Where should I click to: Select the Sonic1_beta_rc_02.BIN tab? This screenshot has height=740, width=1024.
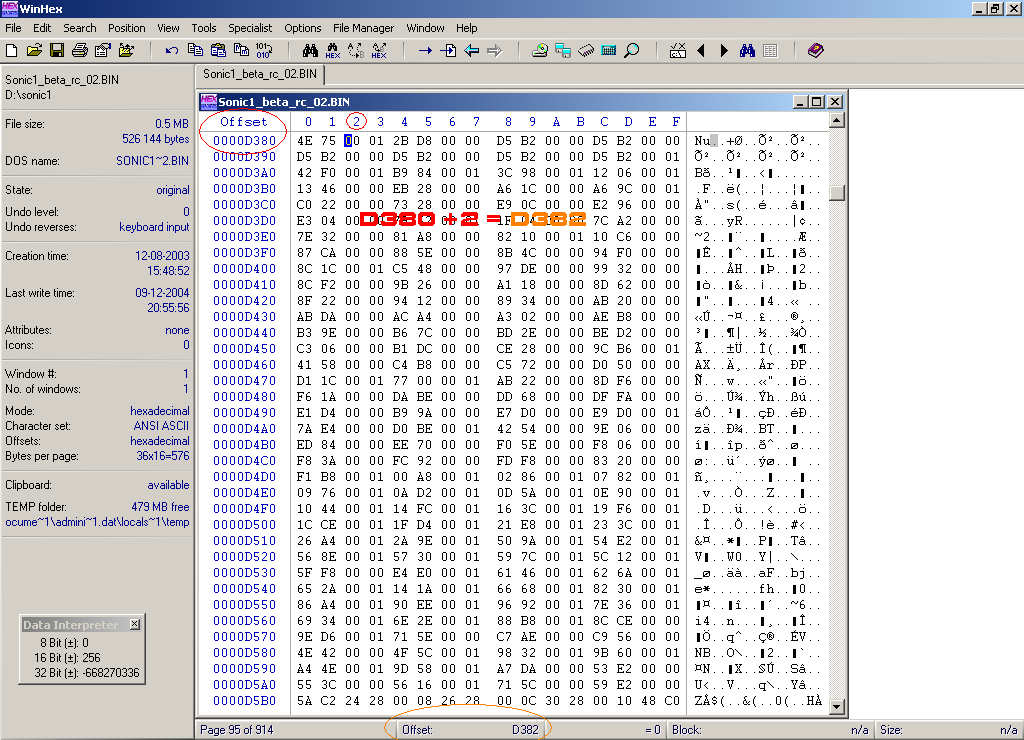(260, 74)
